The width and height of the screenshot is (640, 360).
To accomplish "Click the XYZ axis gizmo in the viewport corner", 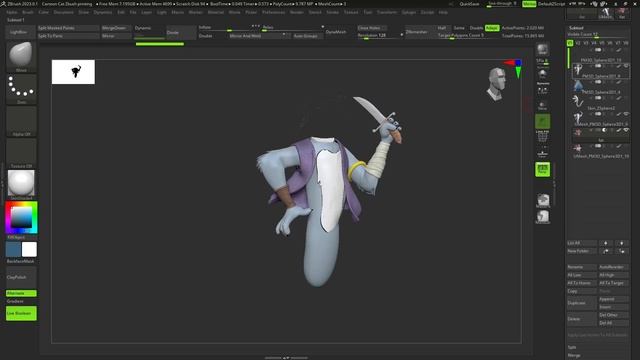I will [514, 68].
